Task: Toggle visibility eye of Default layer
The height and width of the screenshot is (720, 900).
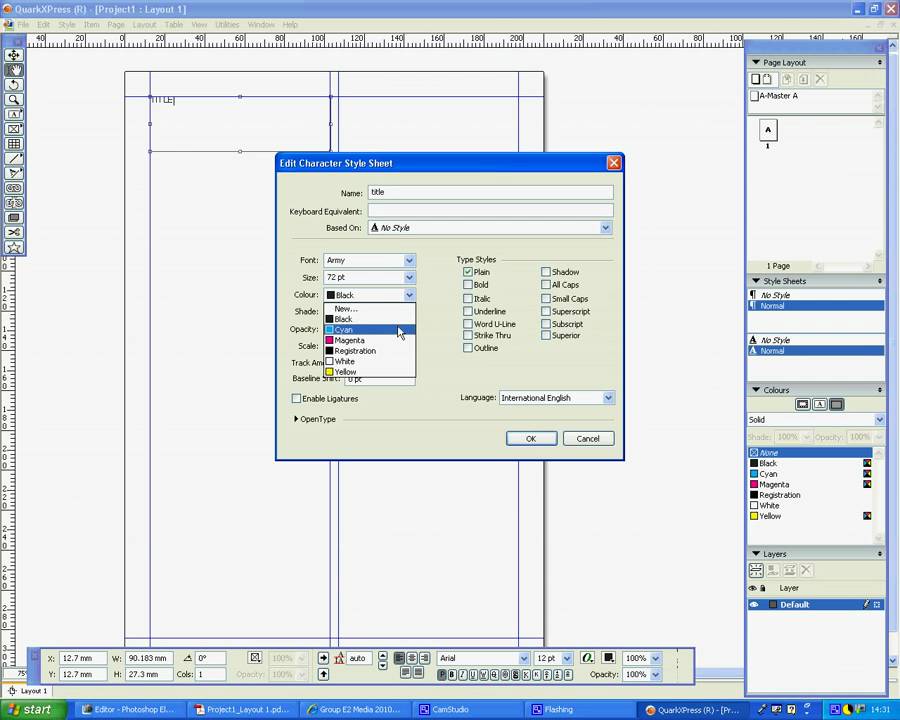Action: [x=754, y=605]
